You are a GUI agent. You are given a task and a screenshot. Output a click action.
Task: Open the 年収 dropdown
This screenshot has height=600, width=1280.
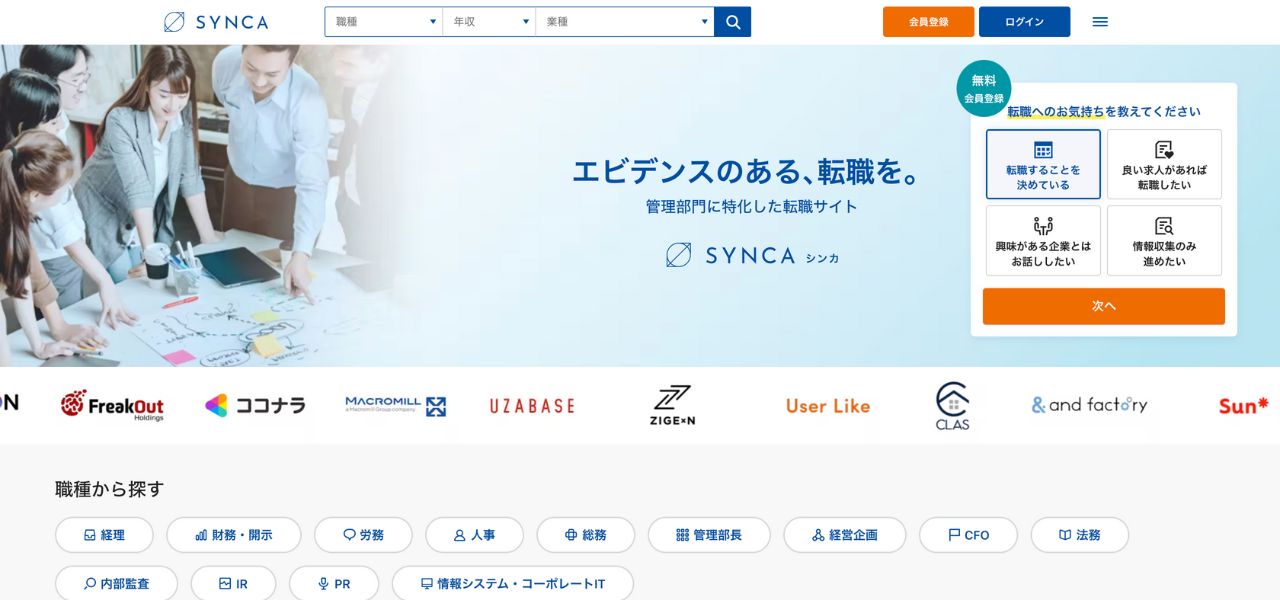tap(489, 22)
